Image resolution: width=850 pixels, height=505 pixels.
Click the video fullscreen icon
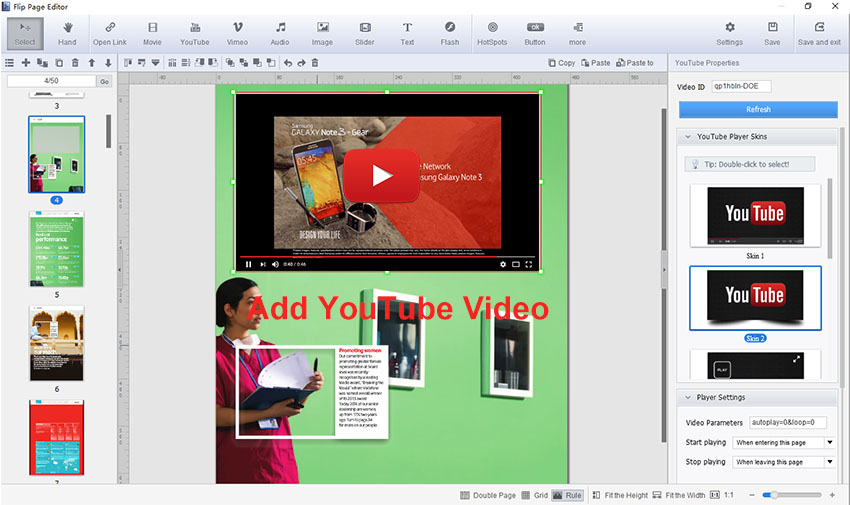click(529, 264)
